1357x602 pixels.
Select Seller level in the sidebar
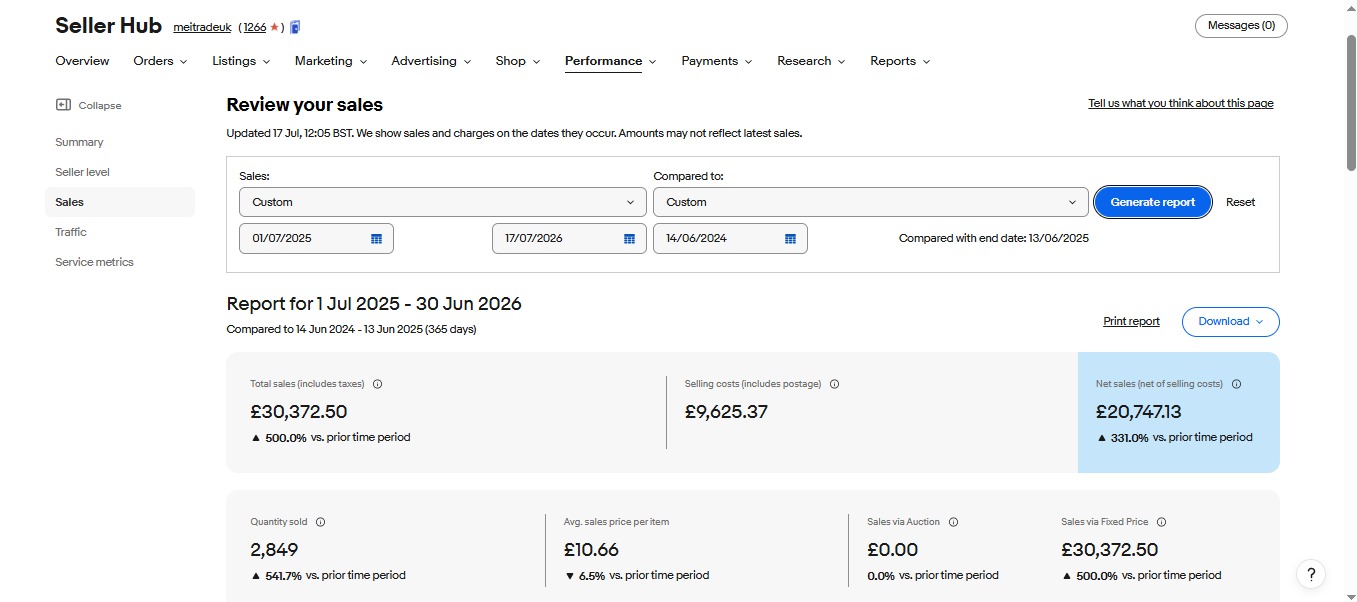82,172
